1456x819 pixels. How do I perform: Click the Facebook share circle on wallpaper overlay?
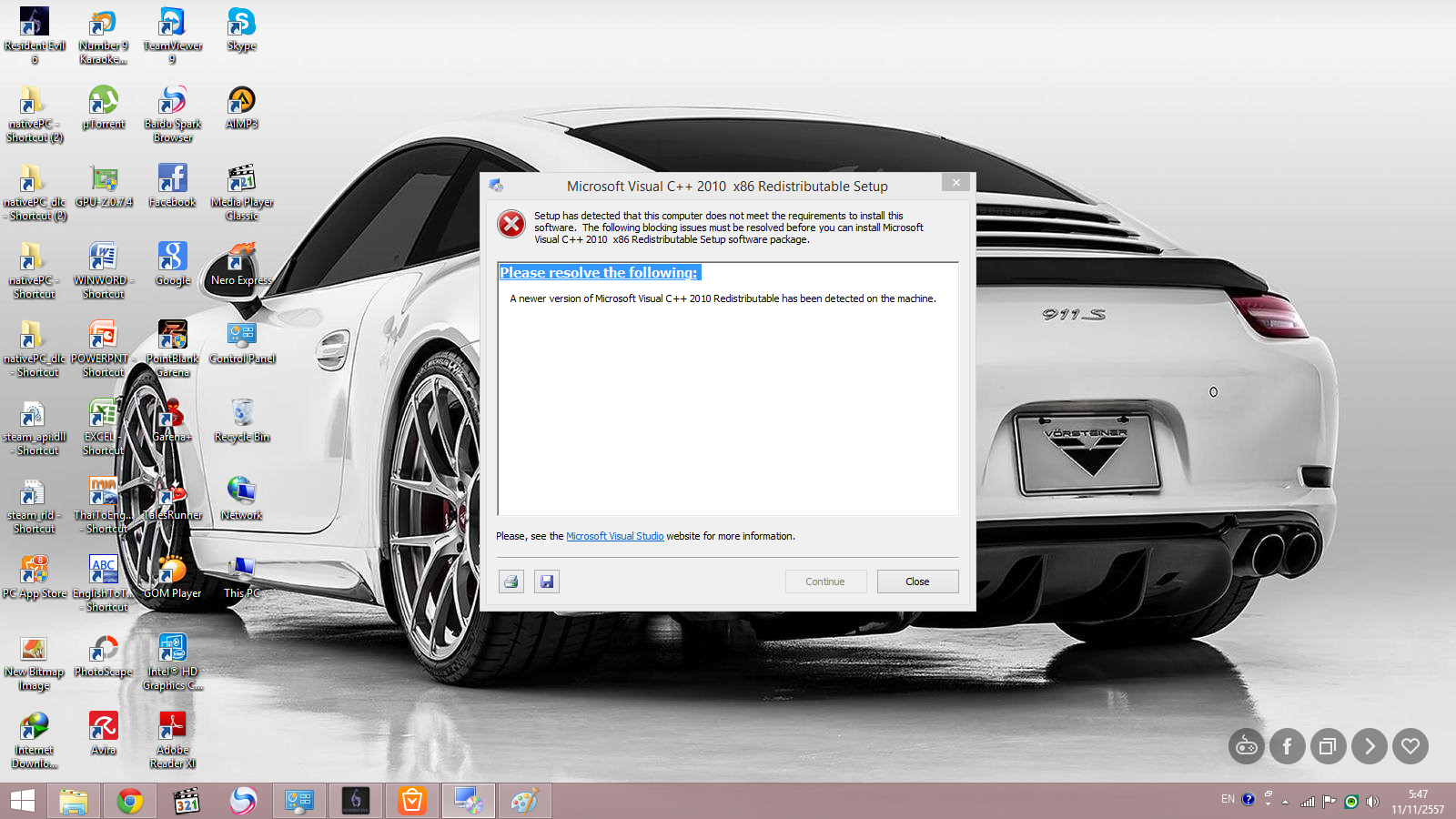coord(1287,746)
